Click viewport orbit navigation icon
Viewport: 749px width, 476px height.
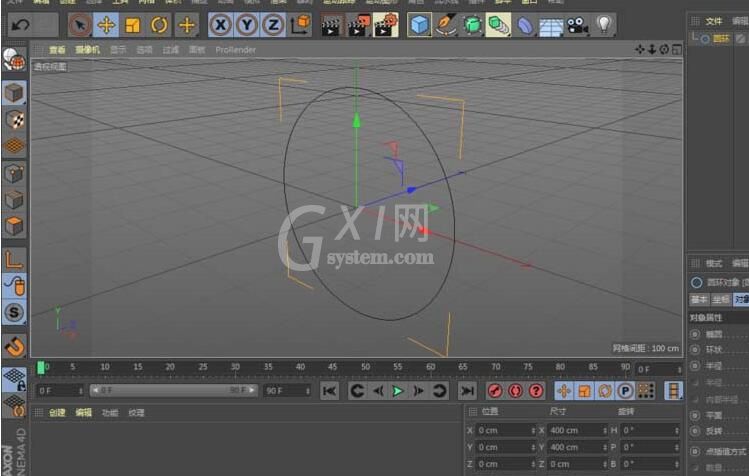click(x=664, y=49)
